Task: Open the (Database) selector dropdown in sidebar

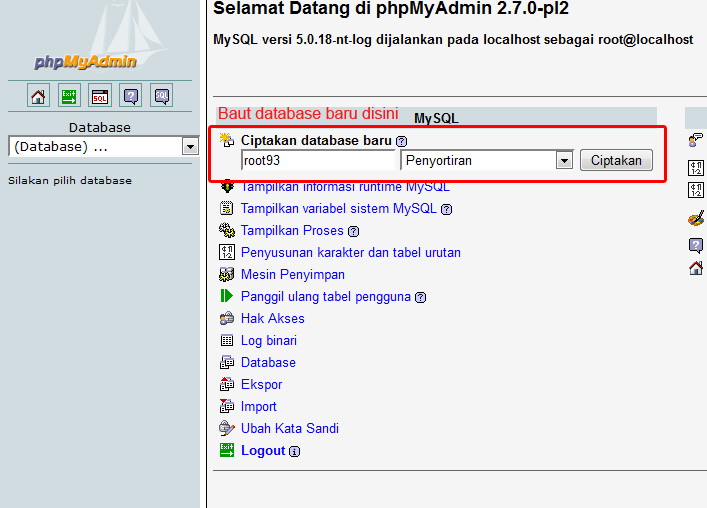Action: click(104, 146)
